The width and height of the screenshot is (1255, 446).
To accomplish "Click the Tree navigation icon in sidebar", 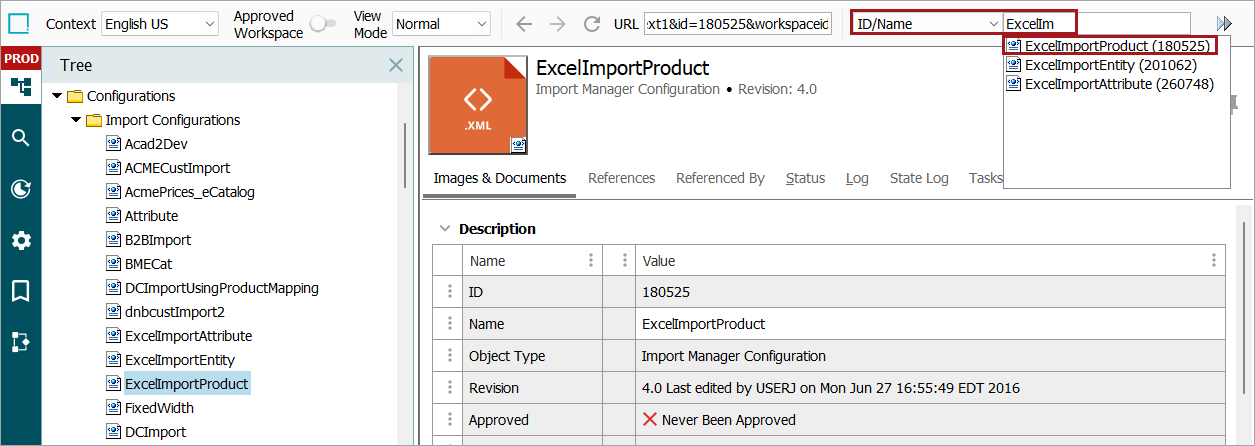I will [20, 87].
